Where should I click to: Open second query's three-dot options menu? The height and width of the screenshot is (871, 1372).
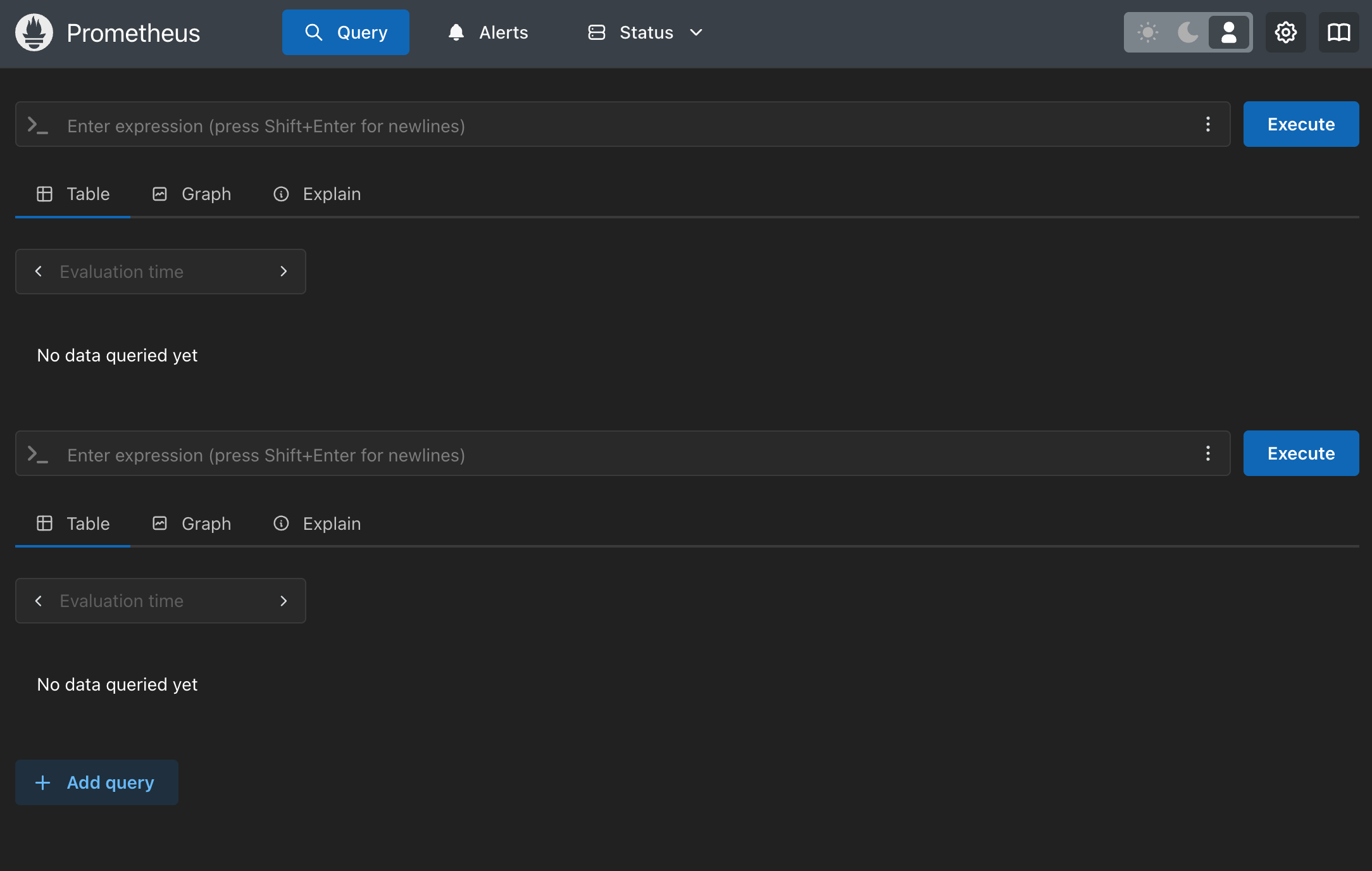[x=1207, y=453]
